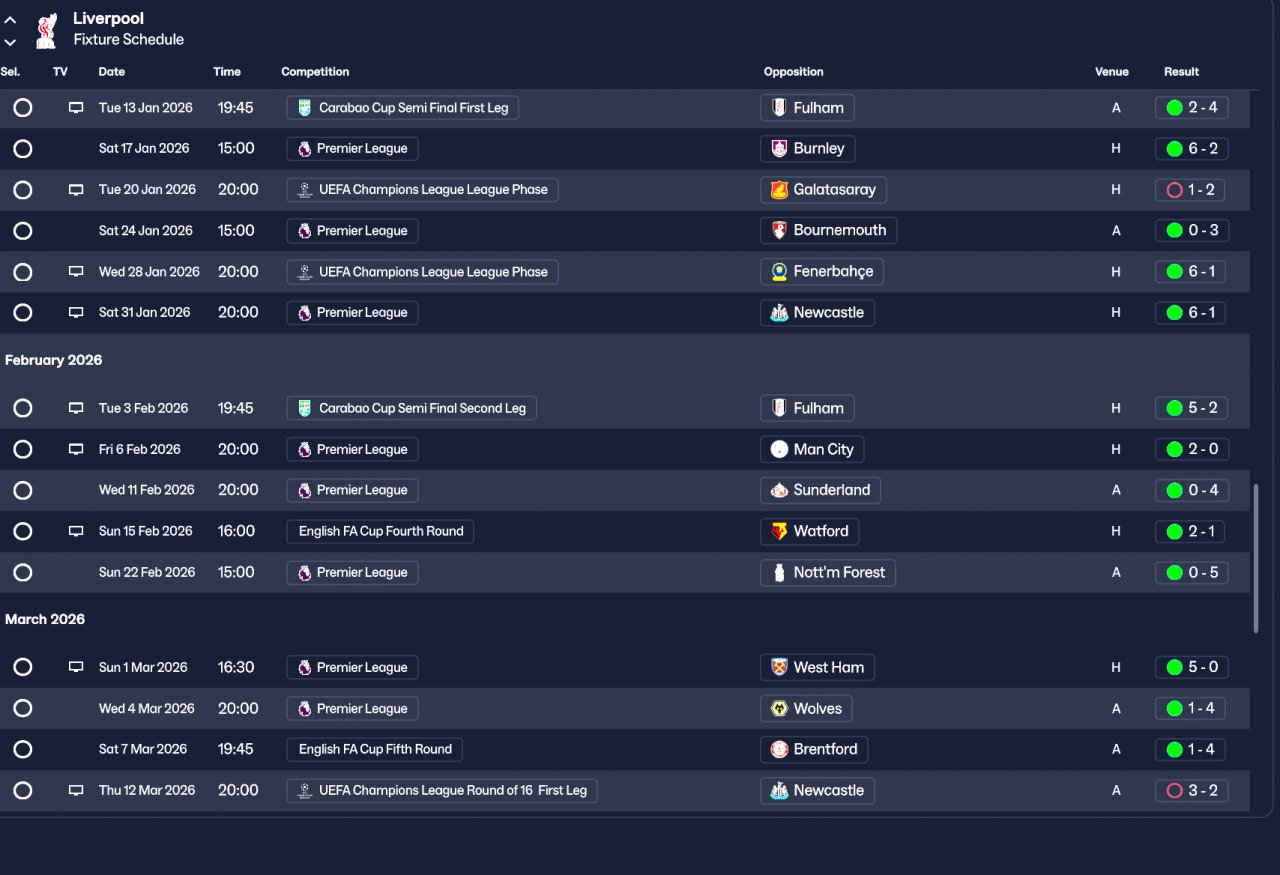The image size is (1280, 875).
Task: Click the TV icon on the West Ham row
Action: pos(76,667)
